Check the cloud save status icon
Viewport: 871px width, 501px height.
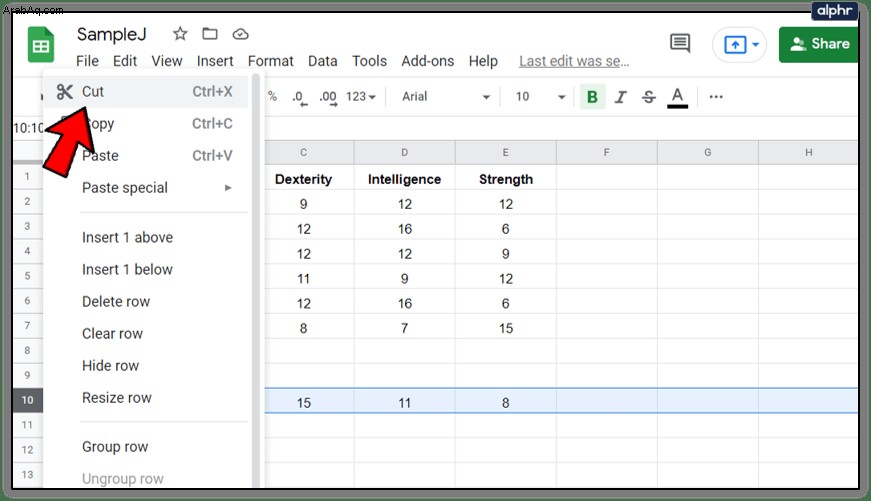coord(240,34)
